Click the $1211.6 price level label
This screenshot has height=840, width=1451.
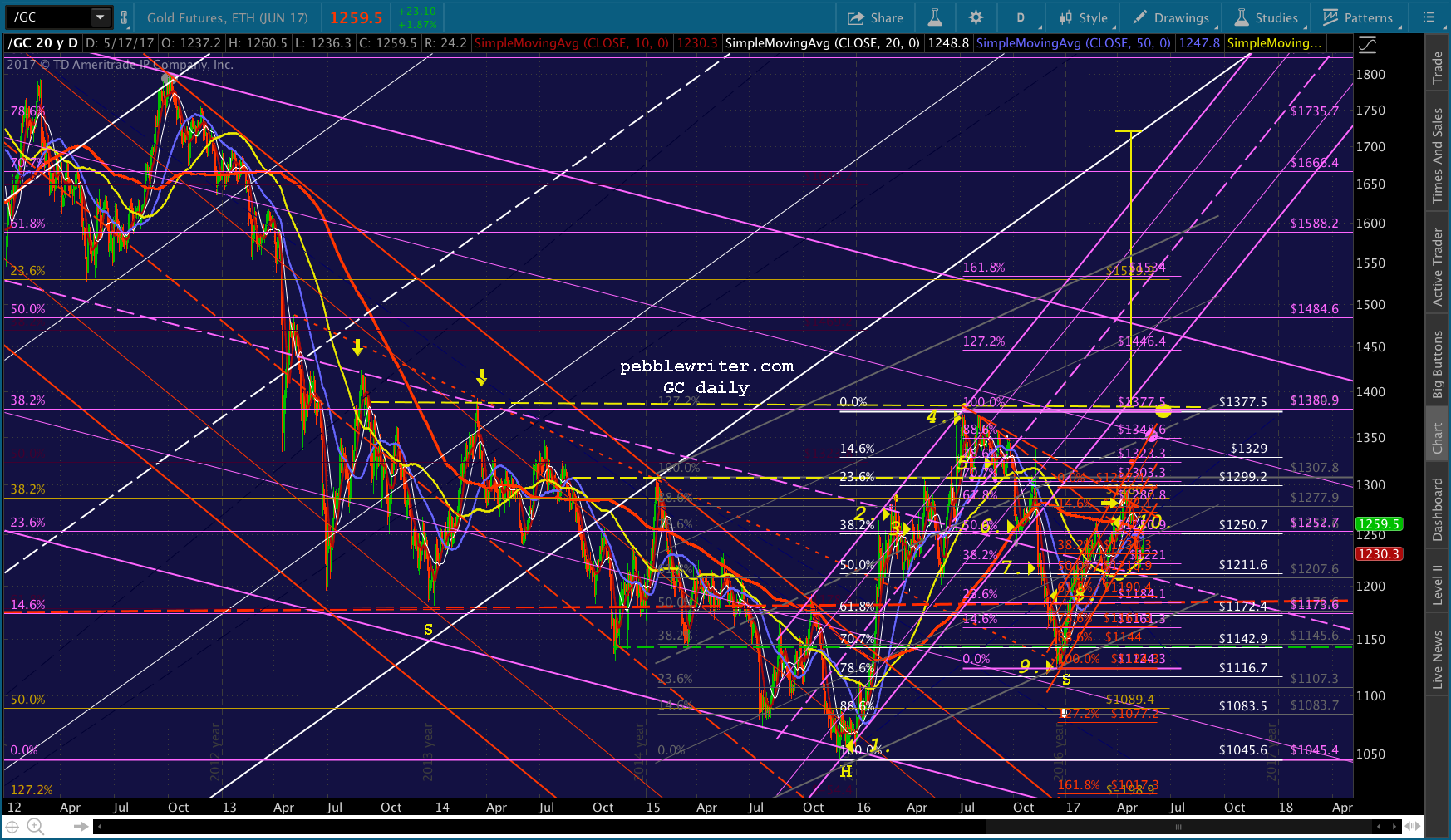click(x=1242, y=565)
